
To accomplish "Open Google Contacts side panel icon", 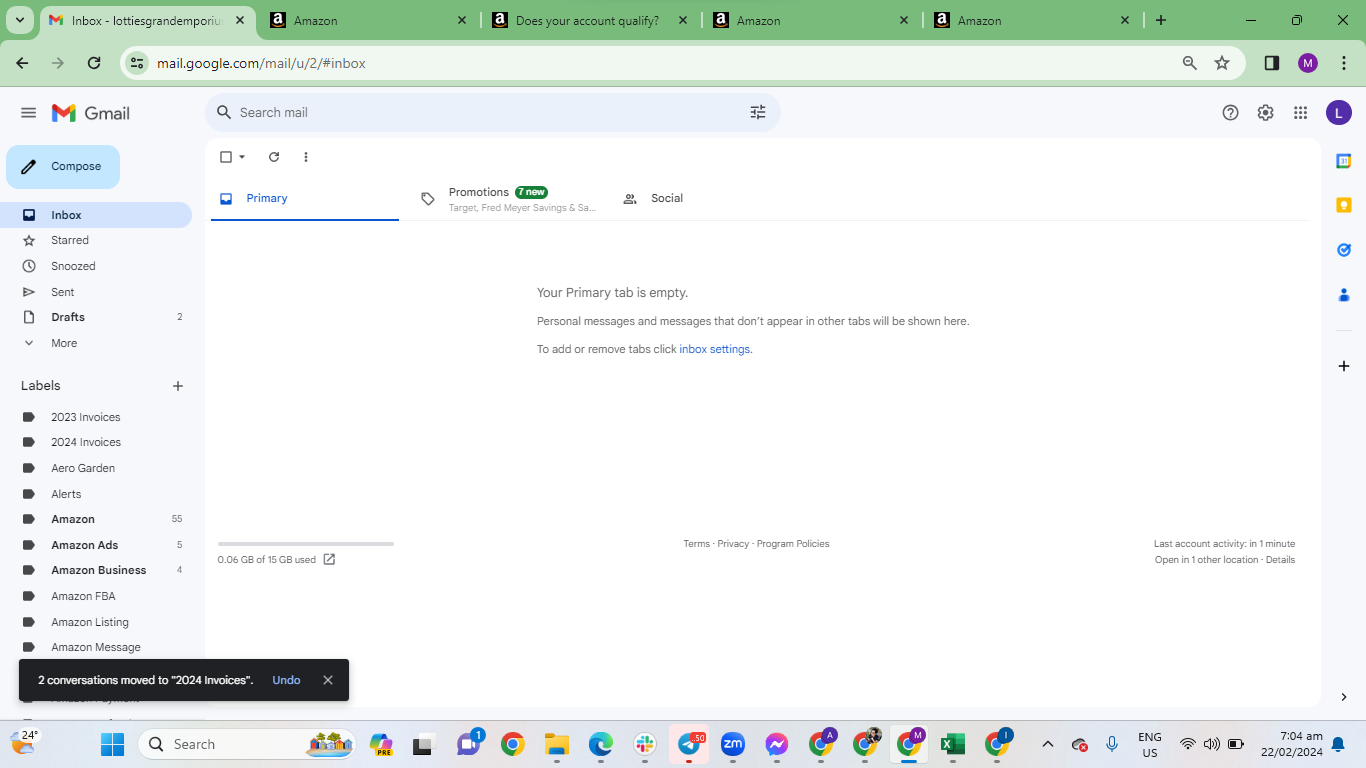I will (x=1344, y=295).
